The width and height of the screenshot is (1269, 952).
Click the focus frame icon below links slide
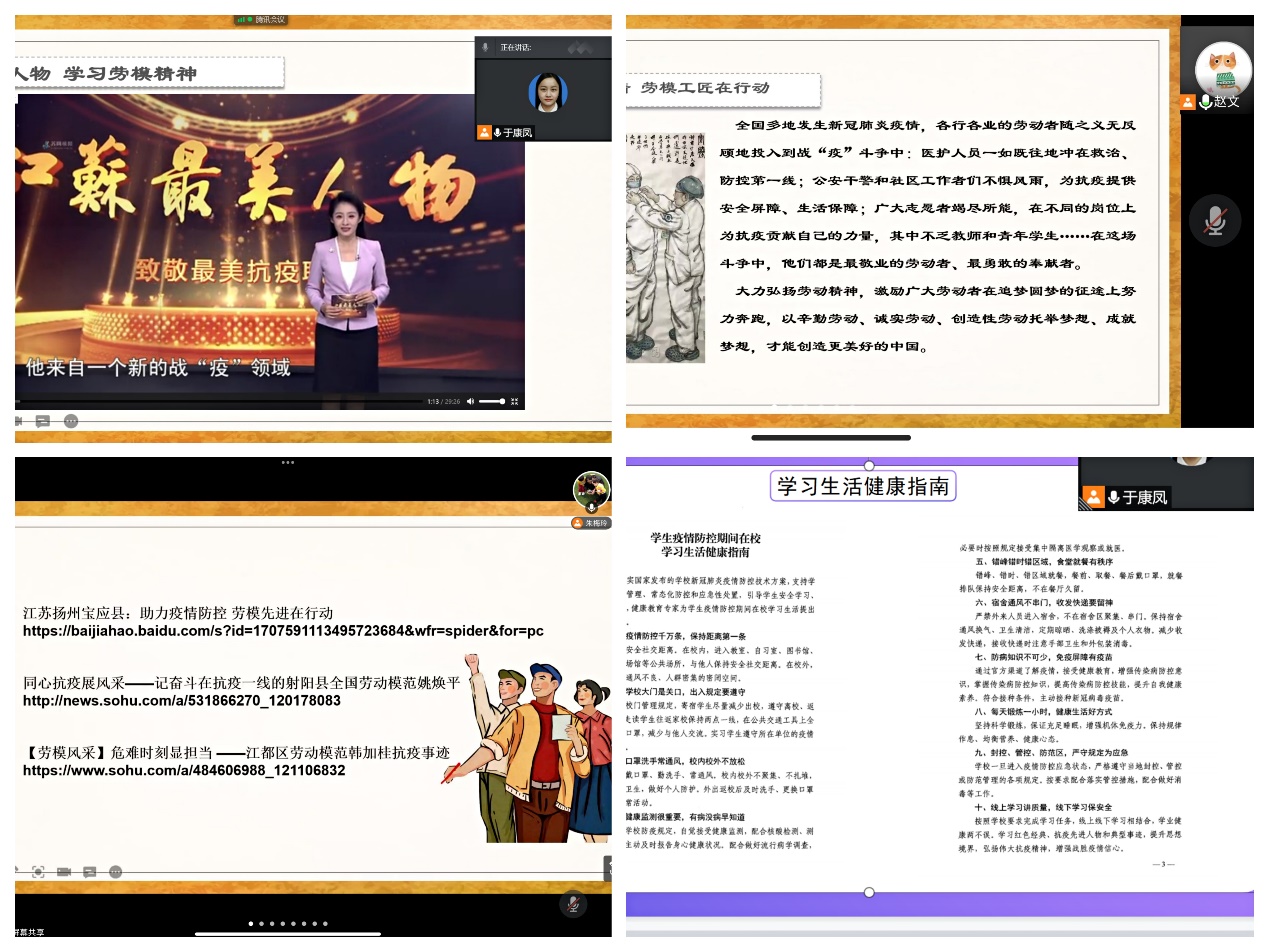[x=38, y=871]
